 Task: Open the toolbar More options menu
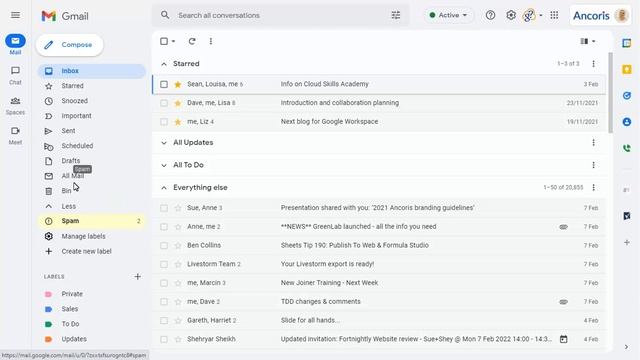pos(211,41)
